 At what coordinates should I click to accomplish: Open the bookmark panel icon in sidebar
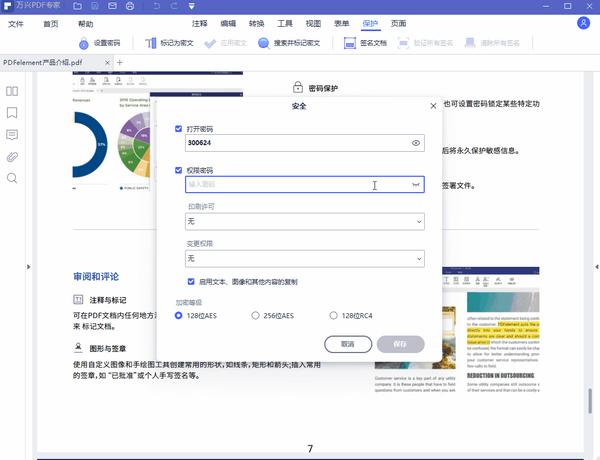12,113
